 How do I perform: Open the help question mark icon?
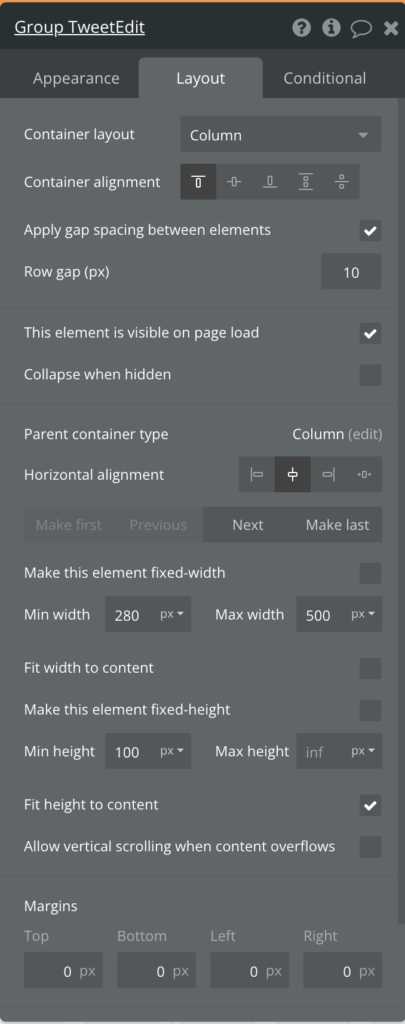point(301,27)
